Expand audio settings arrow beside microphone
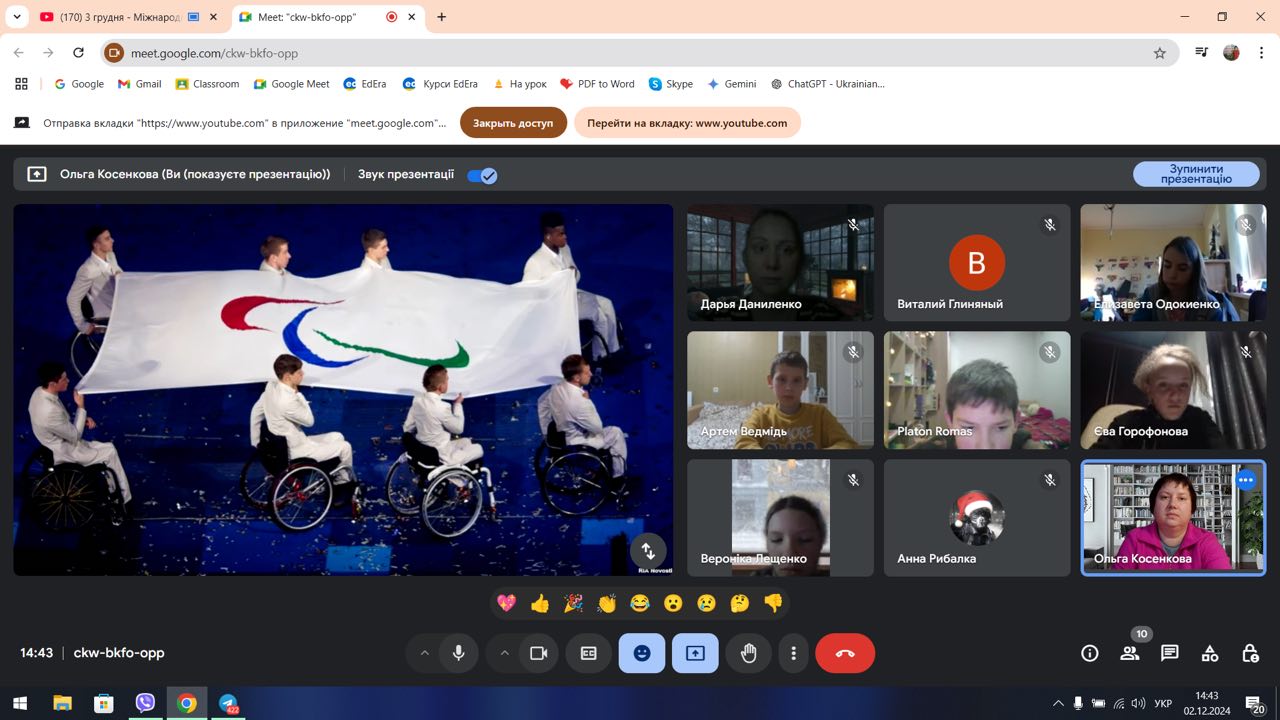Viewport: 1280px width, 720px height. tap(424, 653)
